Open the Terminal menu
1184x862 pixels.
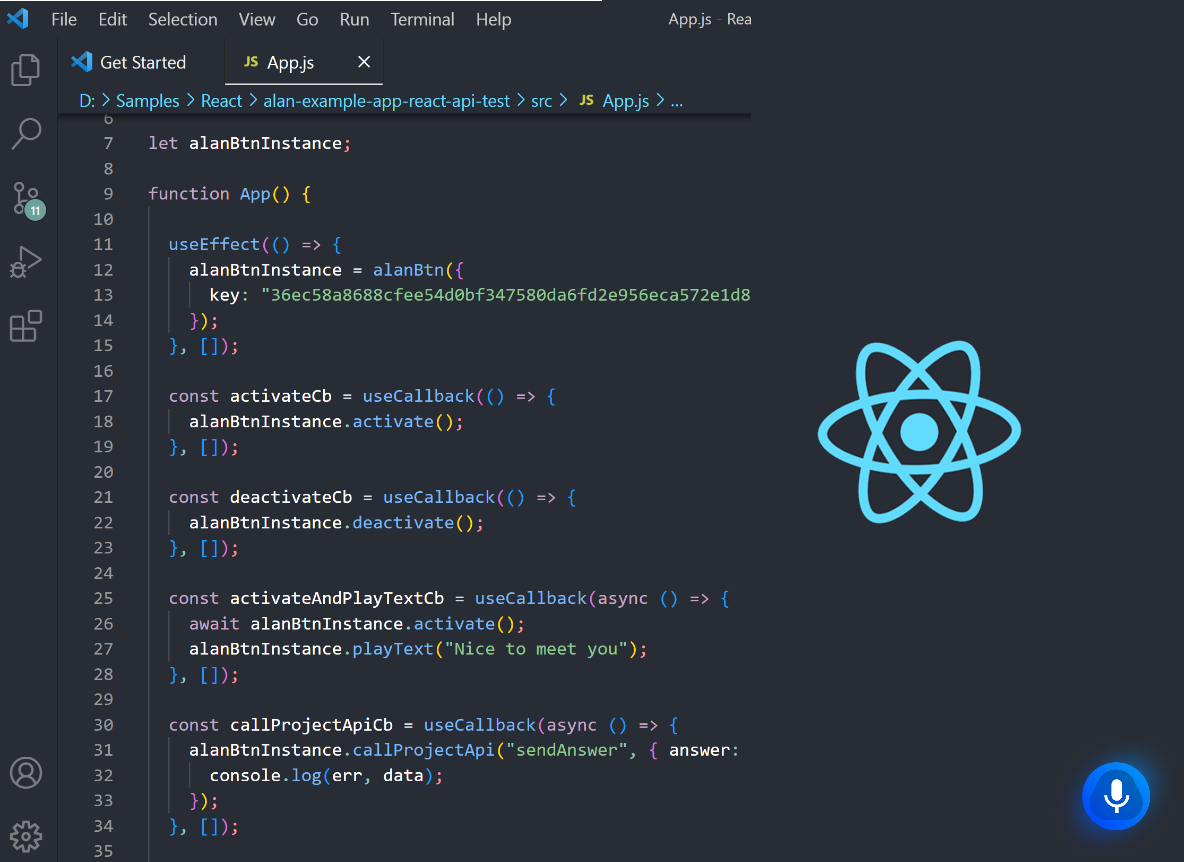tap(422, 20)
